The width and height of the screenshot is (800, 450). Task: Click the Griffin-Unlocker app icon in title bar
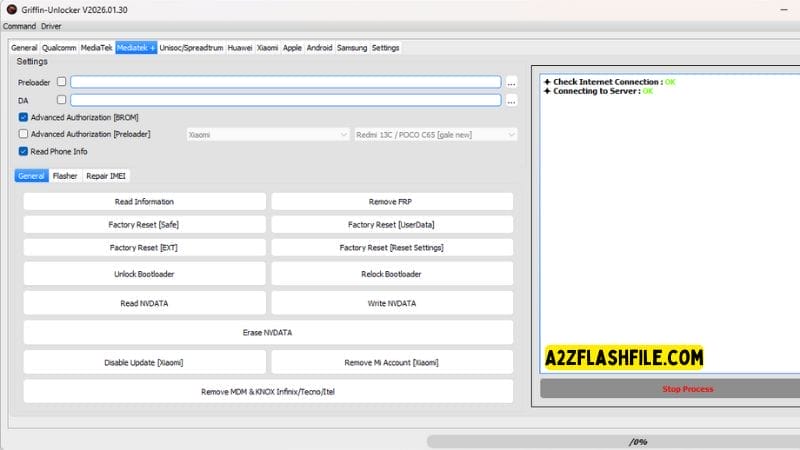click(12, 10)
